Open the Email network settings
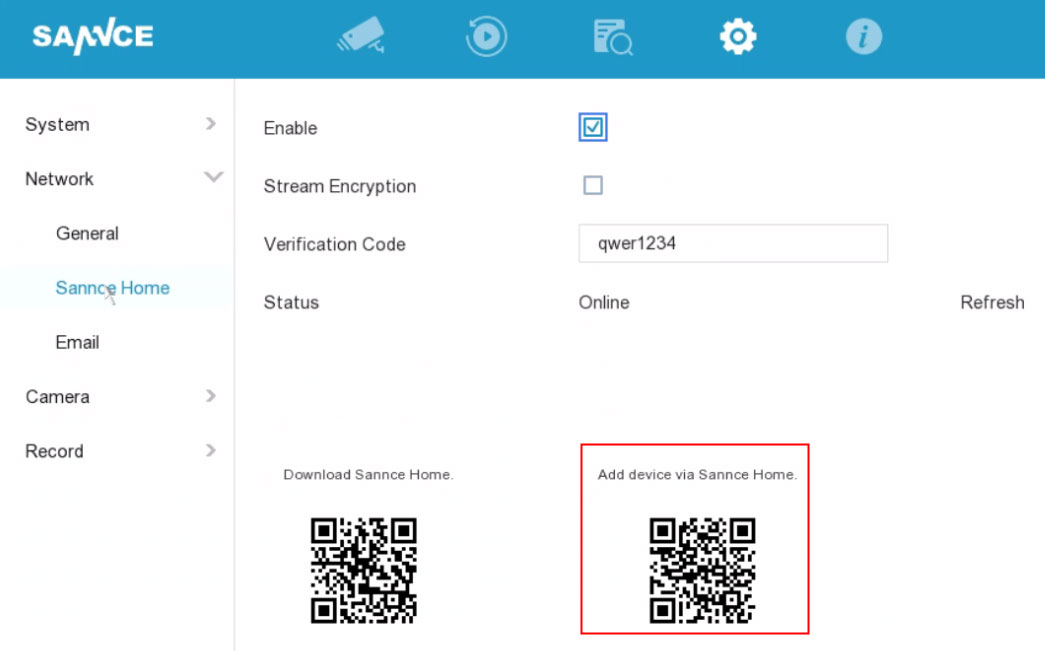The height and width of the screenshot is (651, 1045). (77, 342)
